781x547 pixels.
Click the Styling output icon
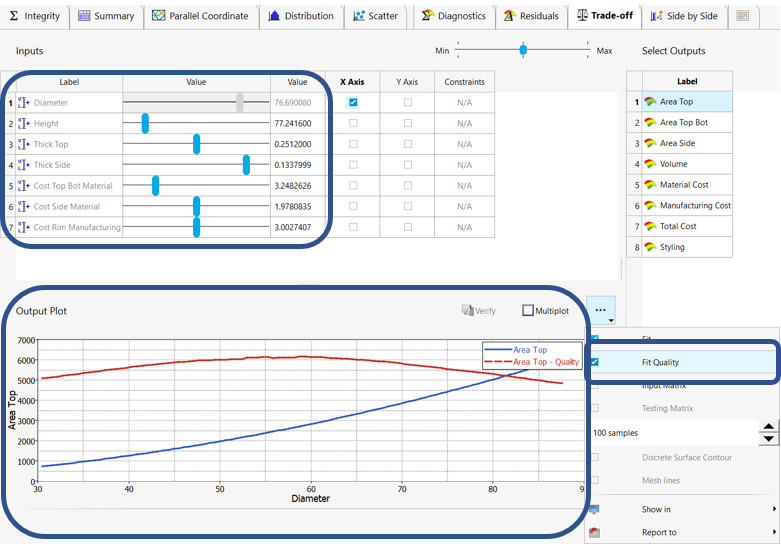click(649, 247)
